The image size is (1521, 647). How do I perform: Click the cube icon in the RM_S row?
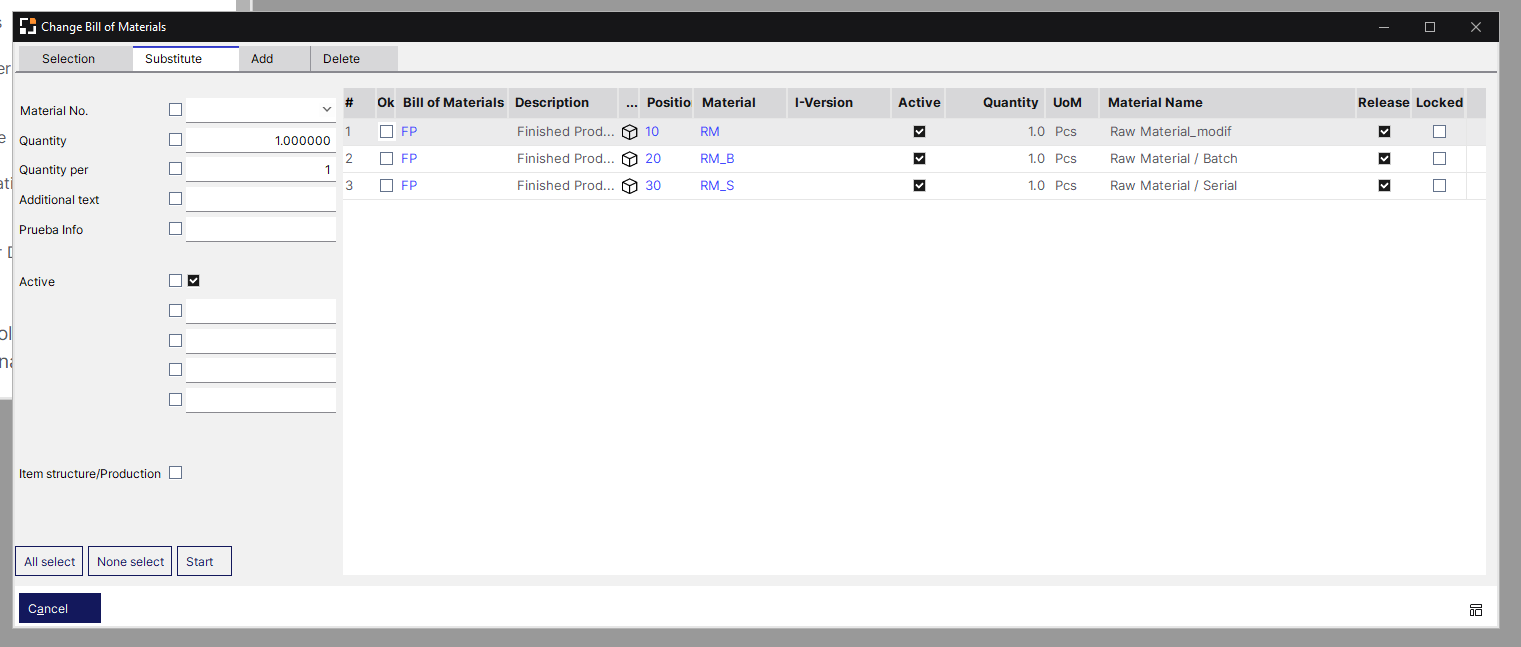629,186
